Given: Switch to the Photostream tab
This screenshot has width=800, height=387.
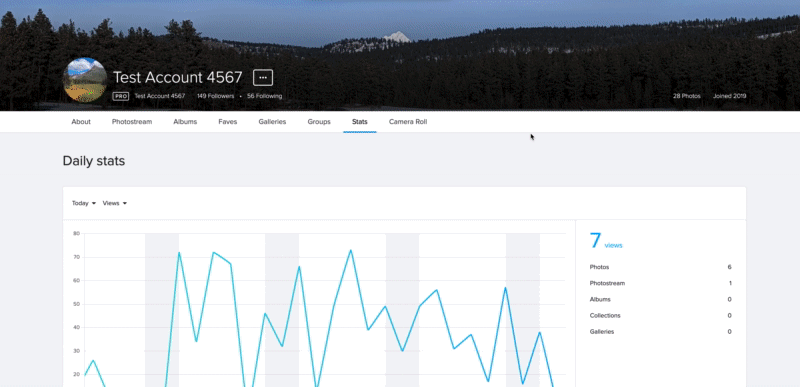Looking at the screenshot, I should coord(132,122).
